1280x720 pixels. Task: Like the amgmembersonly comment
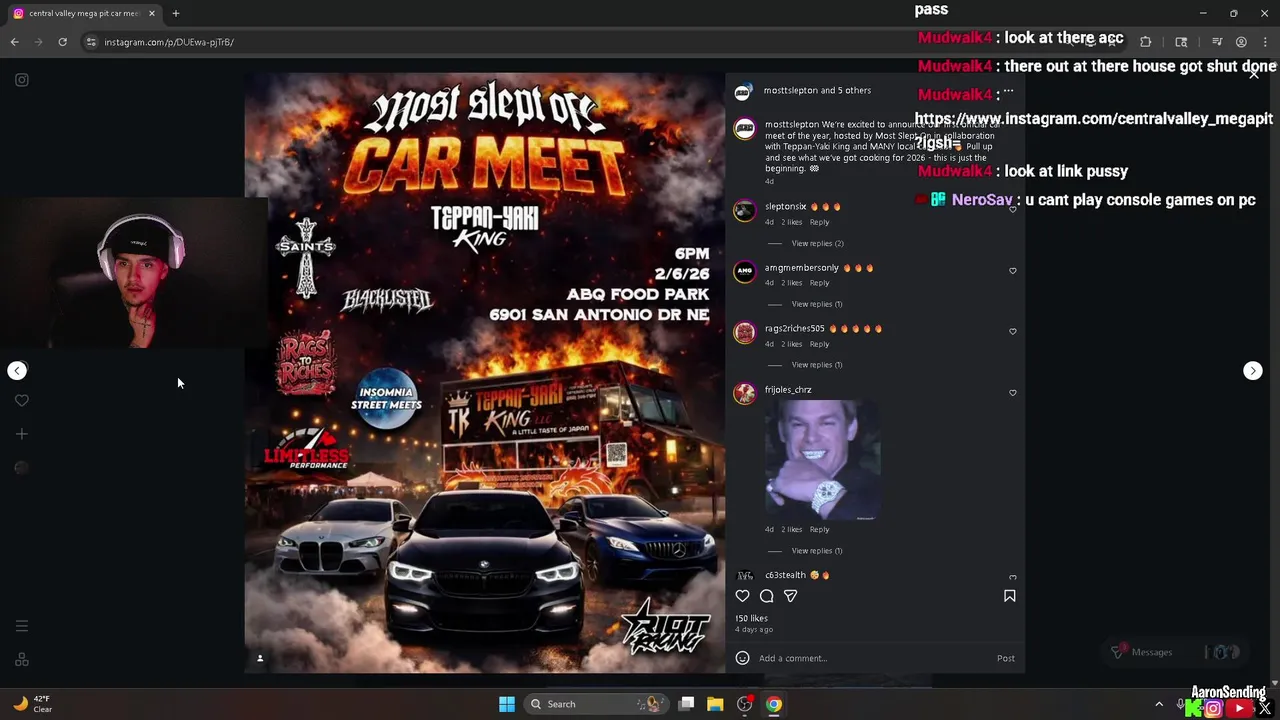point(1013,271)
